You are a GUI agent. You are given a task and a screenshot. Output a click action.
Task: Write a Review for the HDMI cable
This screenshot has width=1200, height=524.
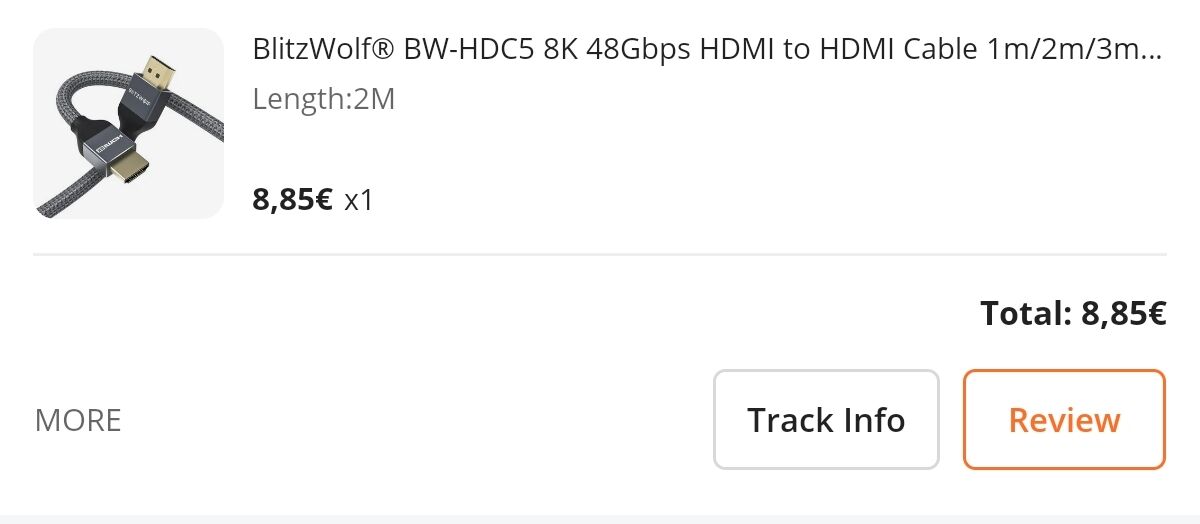[1064, 419]
